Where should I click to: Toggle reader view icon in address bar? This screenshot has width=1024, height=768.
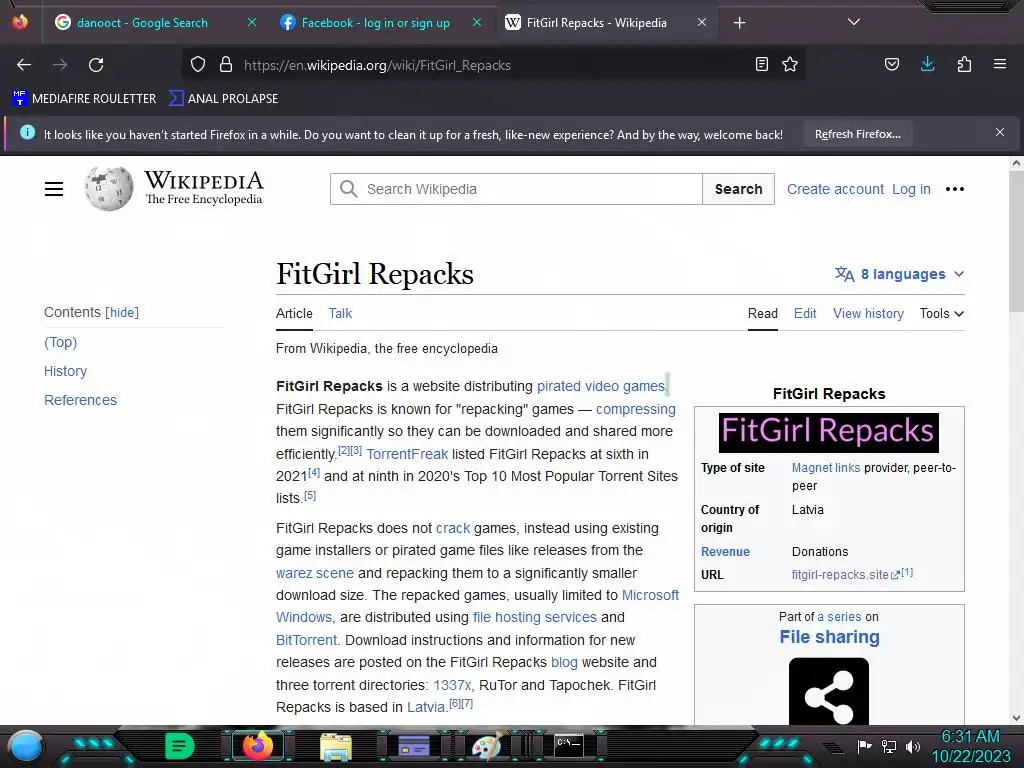coord(761,64)
